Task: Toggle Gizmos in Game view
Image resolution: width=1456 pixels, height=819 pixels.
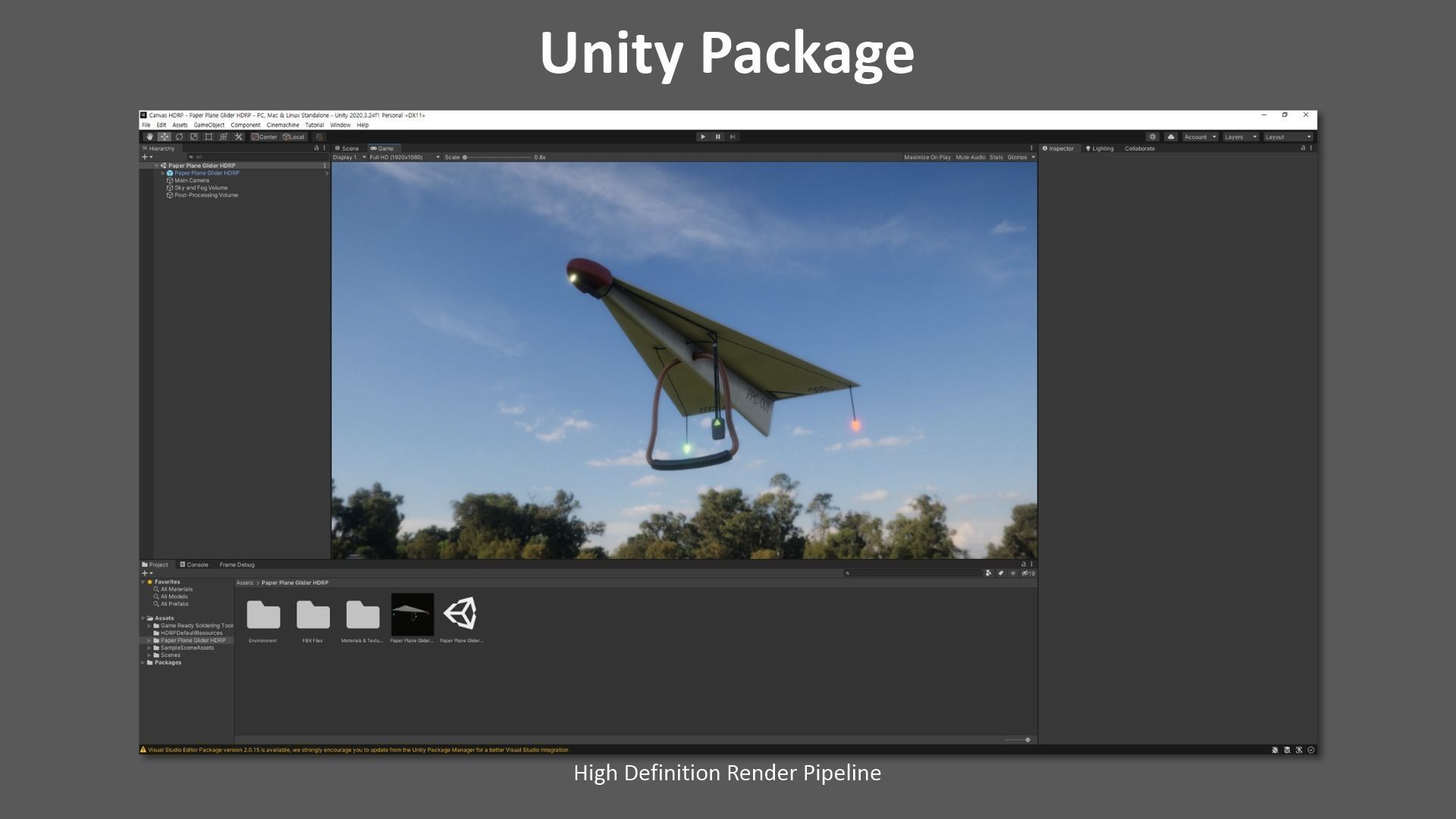Action: [x=1017, y=157]
